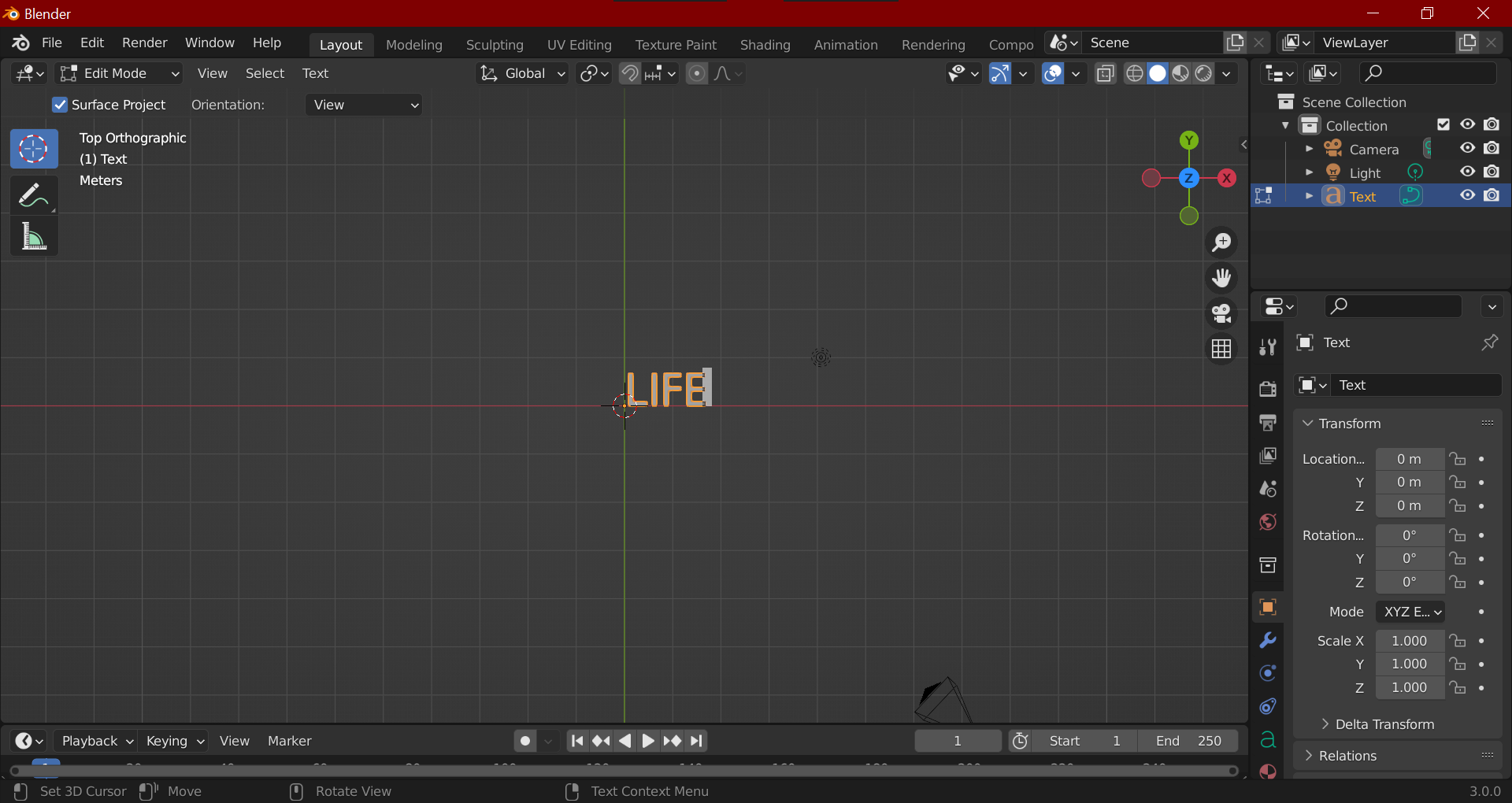Disable Light in renders
This screenshot has height=803, width=1512.
[1491, 172]
